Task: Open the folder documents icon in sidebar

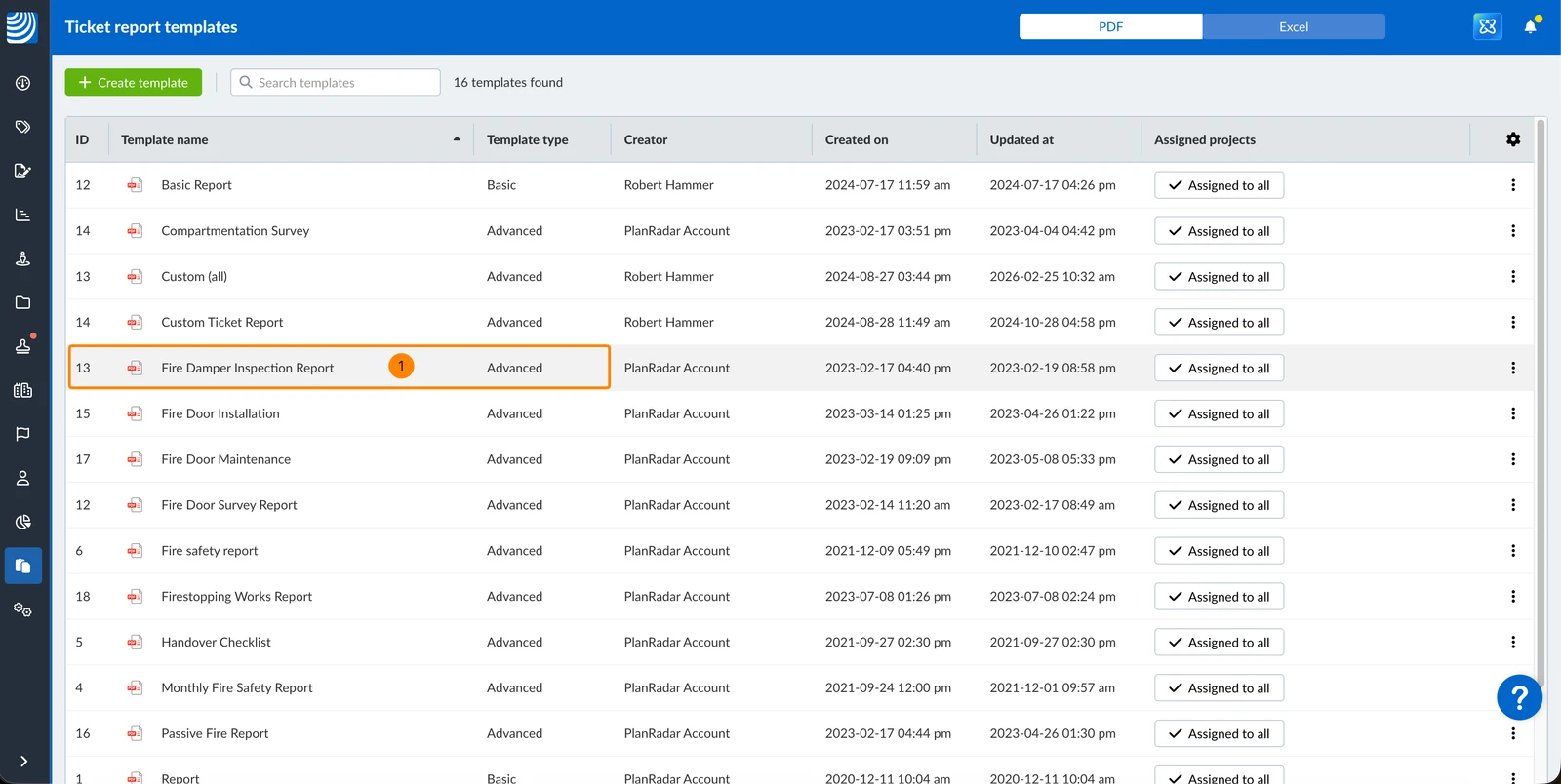Action: click(x=22, y=302)
